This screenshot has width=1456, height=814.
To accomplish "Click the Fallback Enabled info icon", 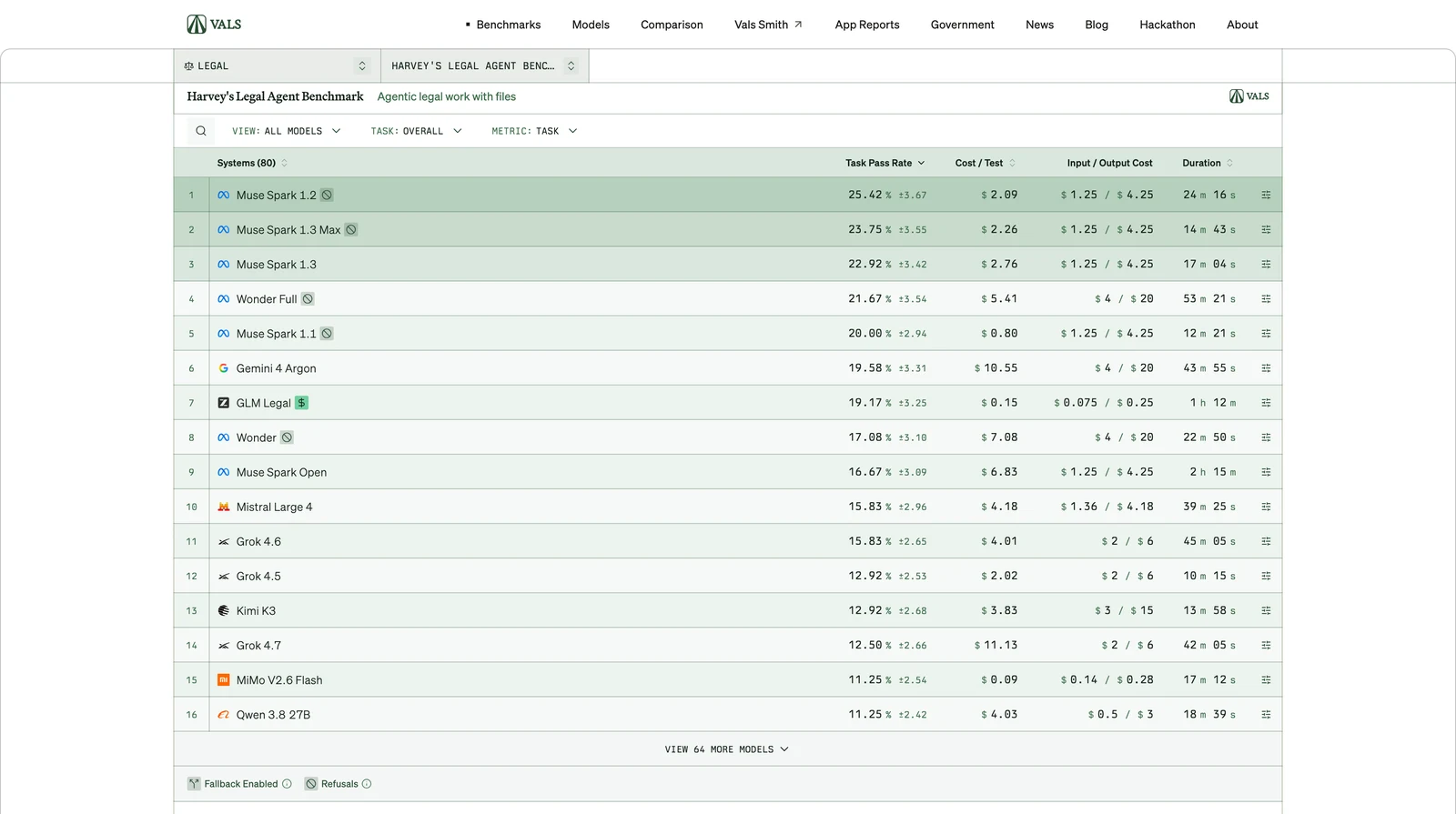I will (x=287, y=784).
